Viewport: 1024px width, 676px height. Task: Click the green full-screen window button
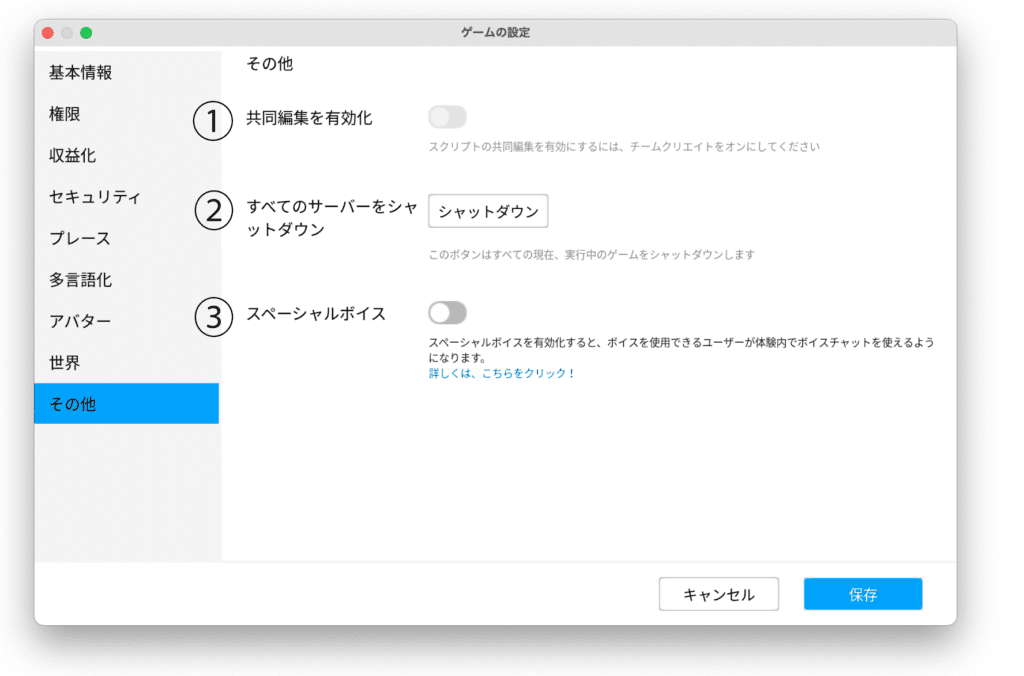[86, 33]
